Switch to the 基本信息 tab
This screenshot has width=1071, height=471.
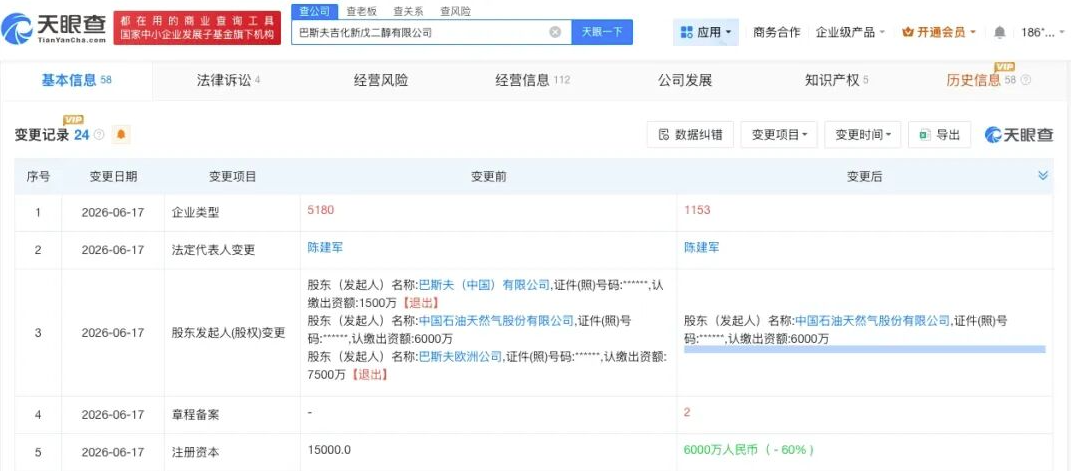[76, 81]
